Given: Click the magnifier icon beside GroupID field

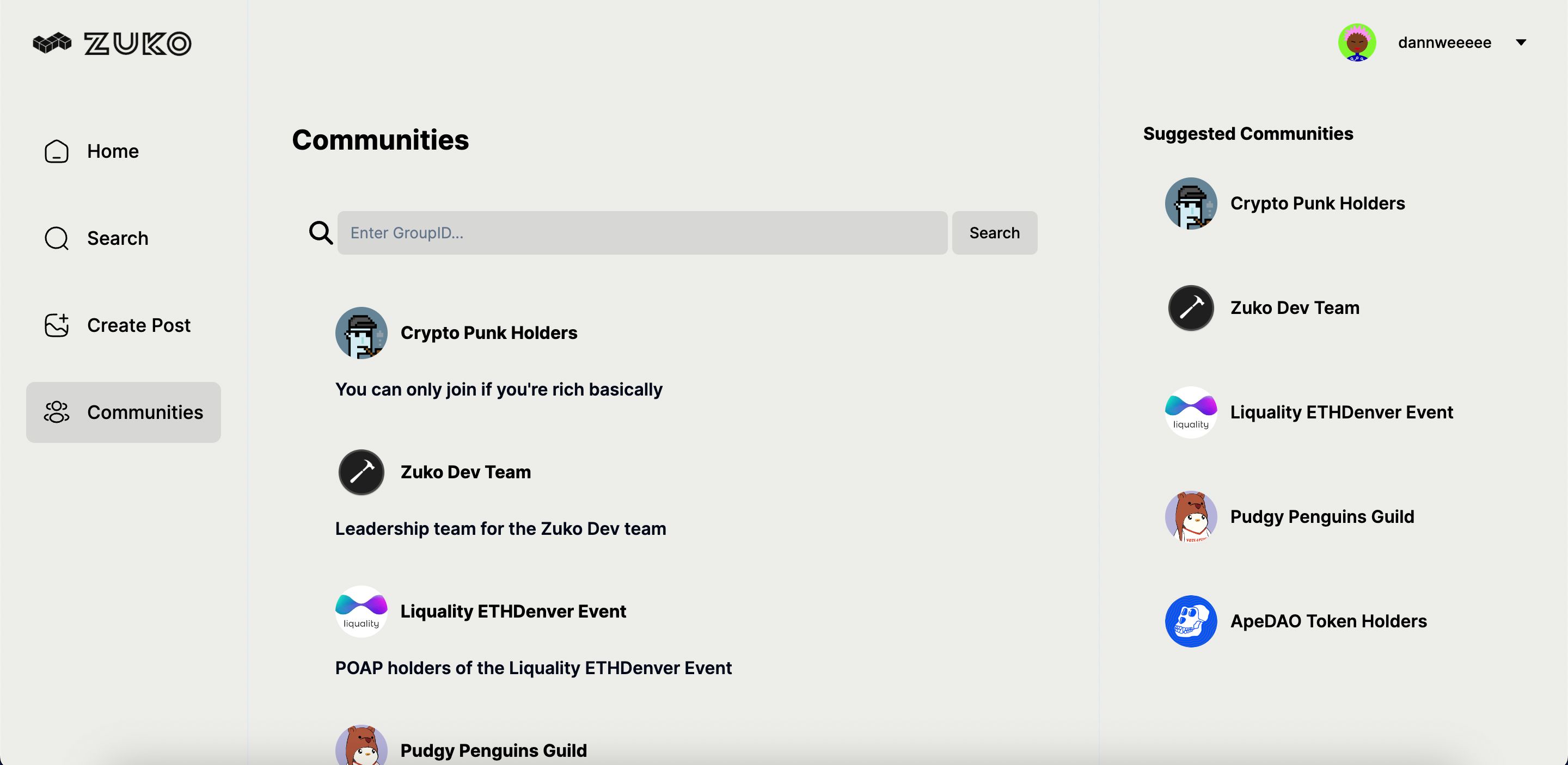Looking at the screenshot, I should pos(321,233).
